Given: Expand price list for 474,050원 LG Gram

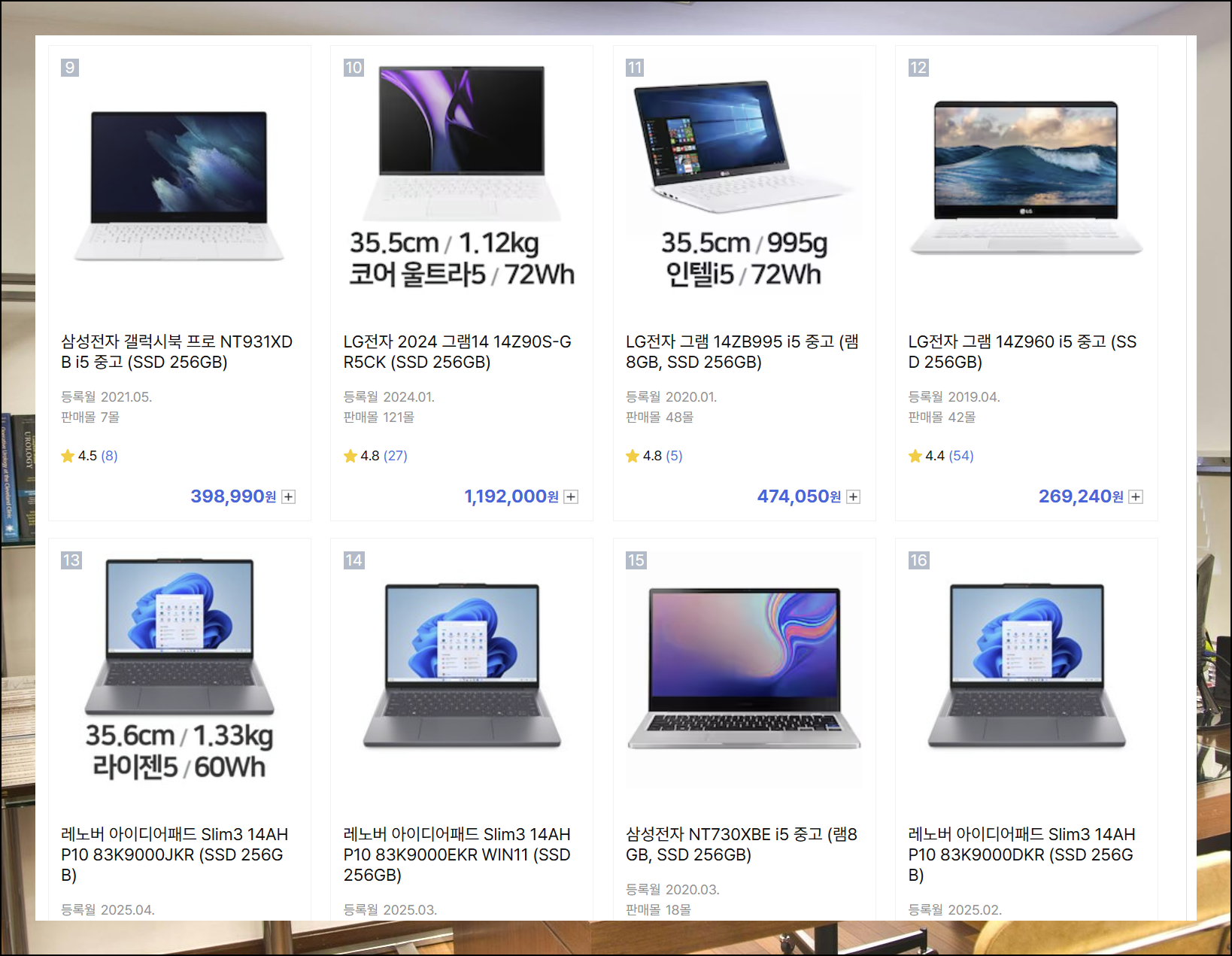Looking at the screenshot, I should click(854, 497).
